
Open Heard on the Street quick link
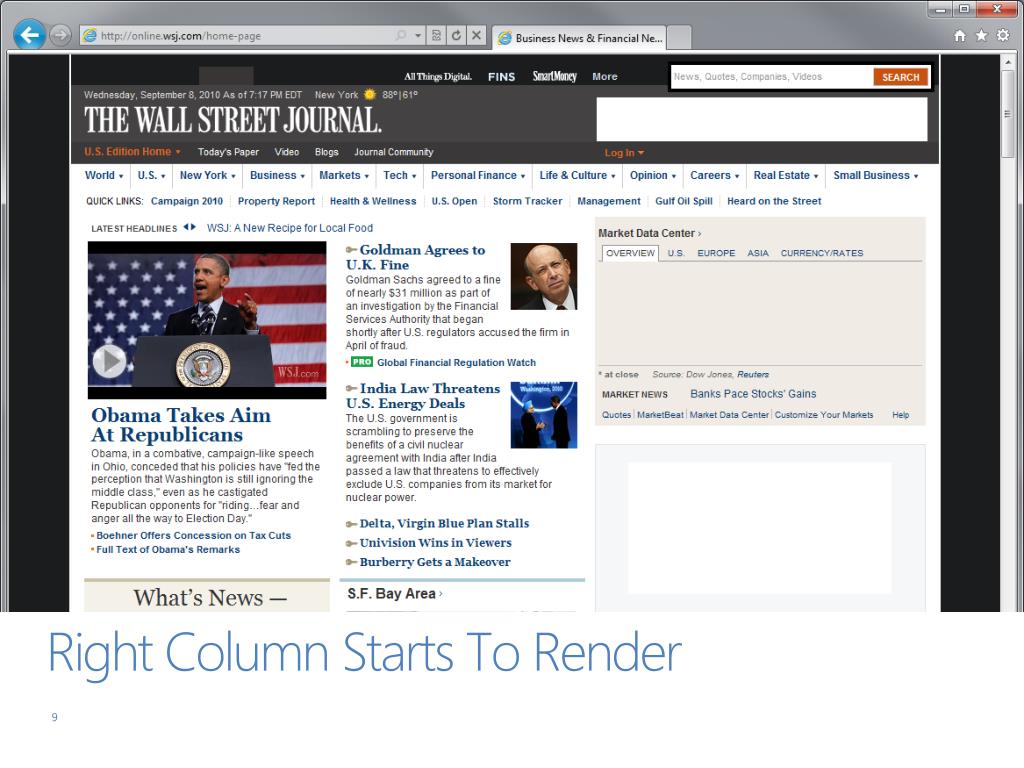(774, 201)
